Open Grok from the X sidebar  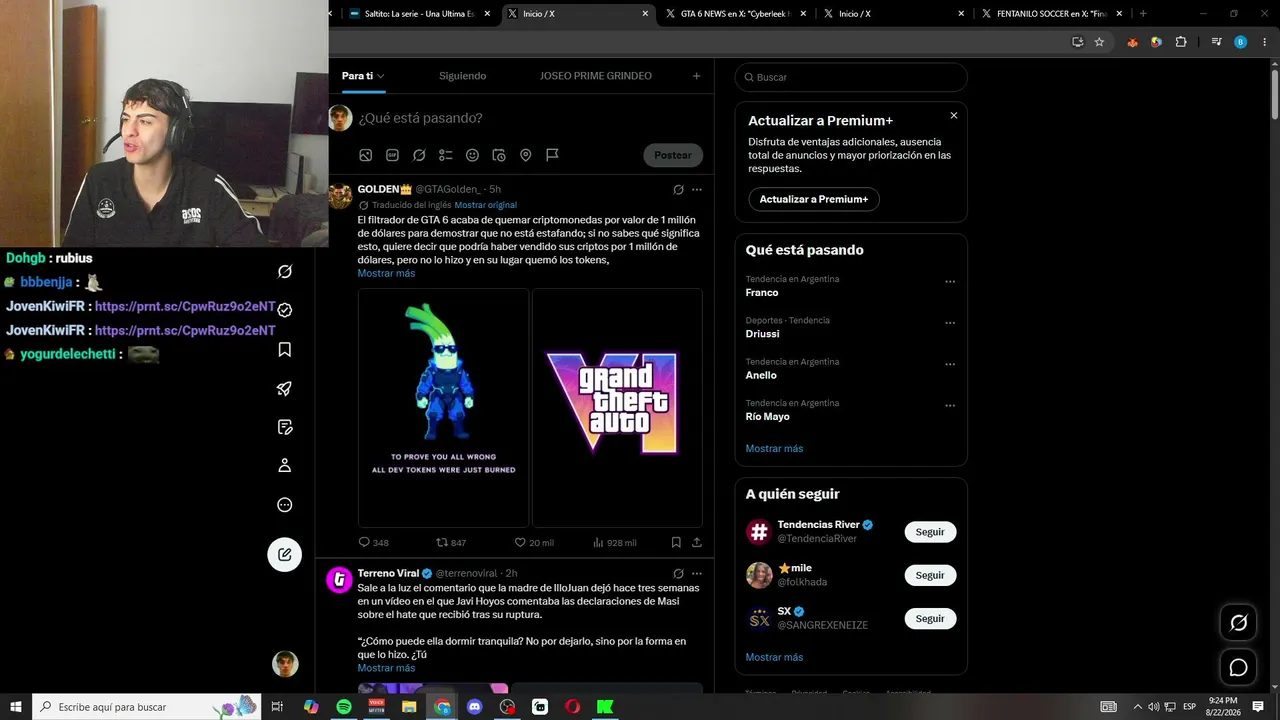tap(285, 272)
